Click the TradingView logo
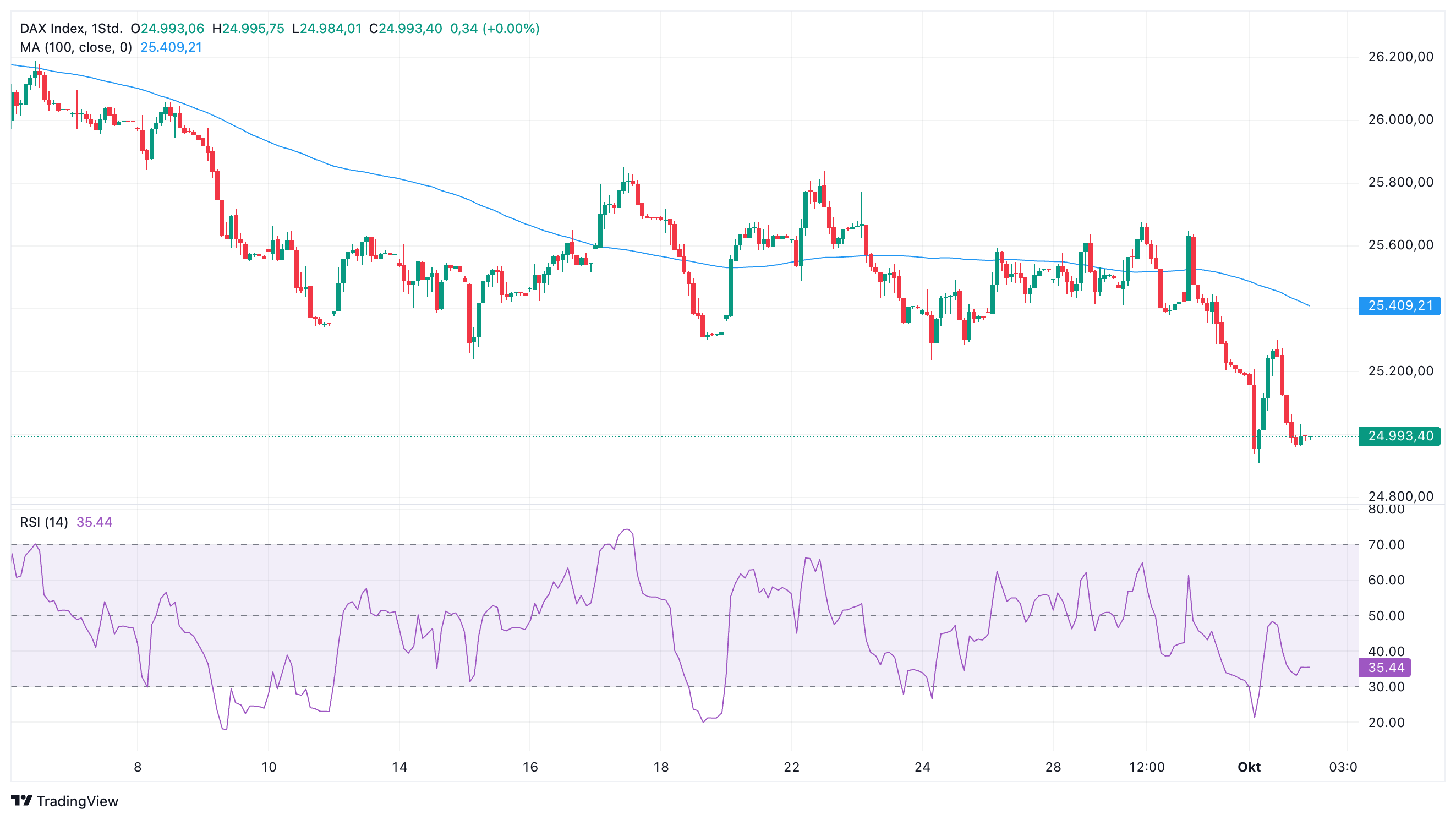This screenshot has height=820, width=1456. pos(64,801)
